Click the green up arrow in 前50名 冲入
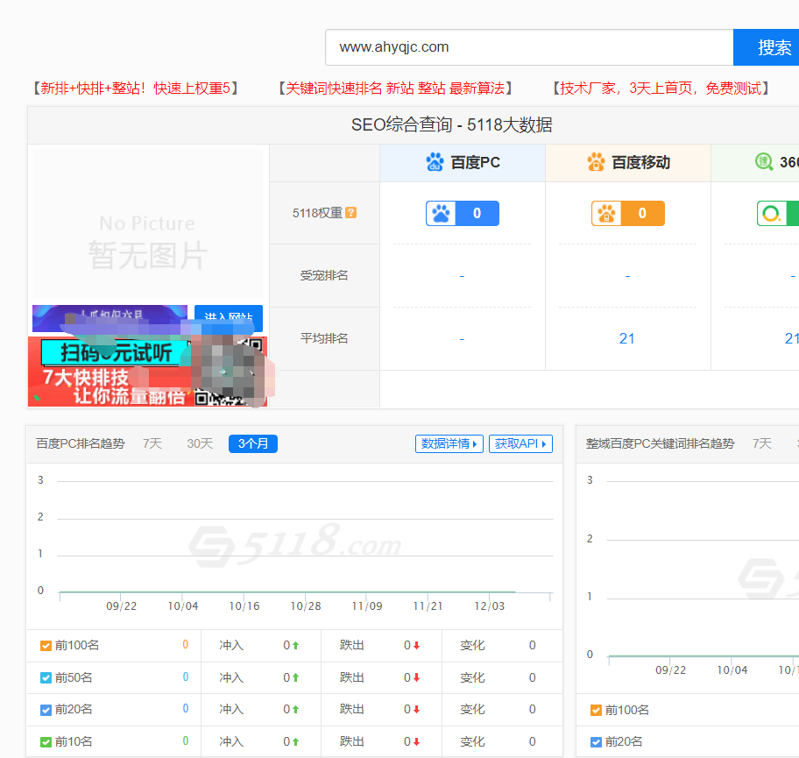The image size is (799, 758). coord(296,678)
